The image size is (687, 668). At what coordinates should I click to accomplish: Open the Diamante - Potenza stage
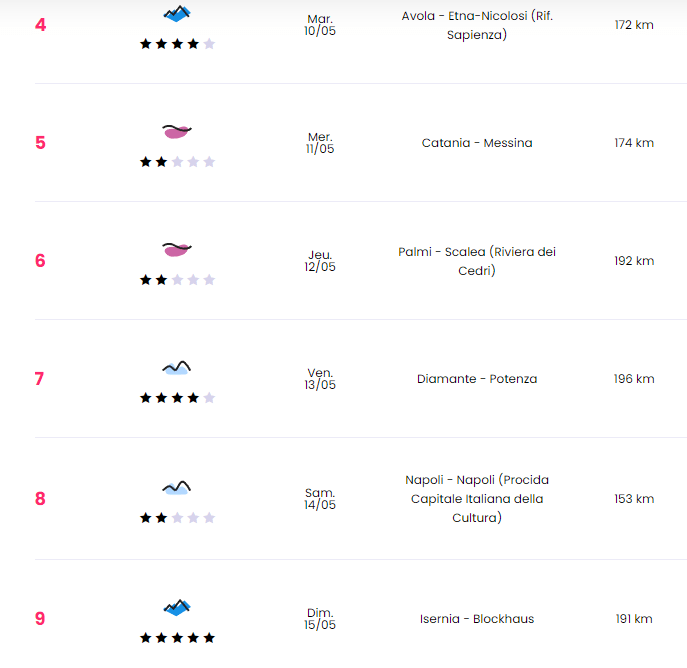click(476, 379)
